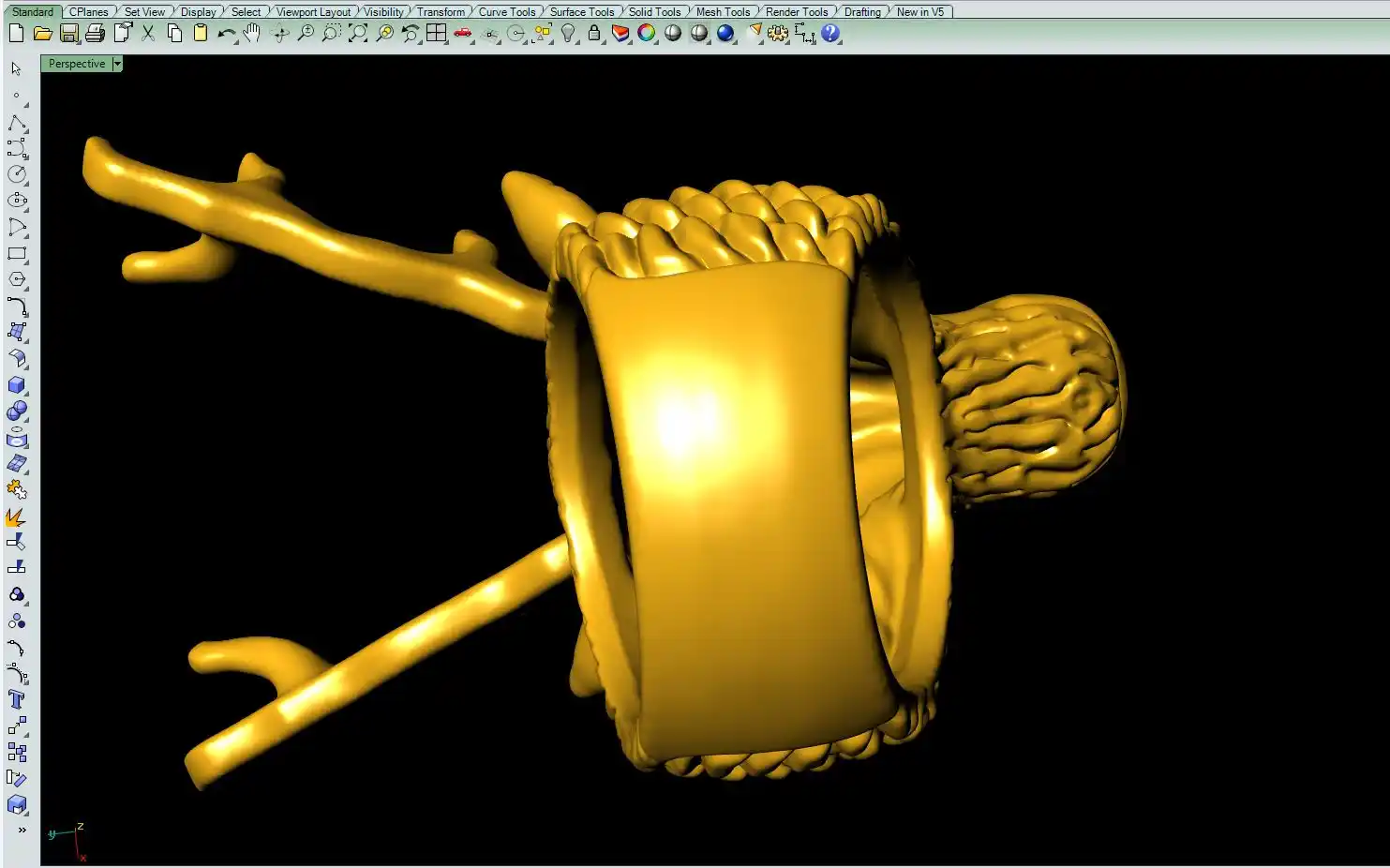
Task: Open the Mesh Tools tab
Action: point(723,12)
